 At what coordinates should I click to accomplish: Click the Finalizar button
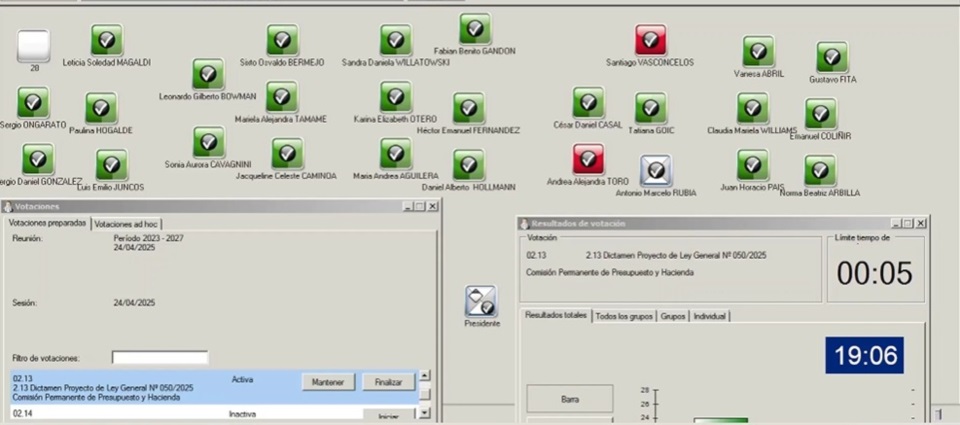(388, 382)
